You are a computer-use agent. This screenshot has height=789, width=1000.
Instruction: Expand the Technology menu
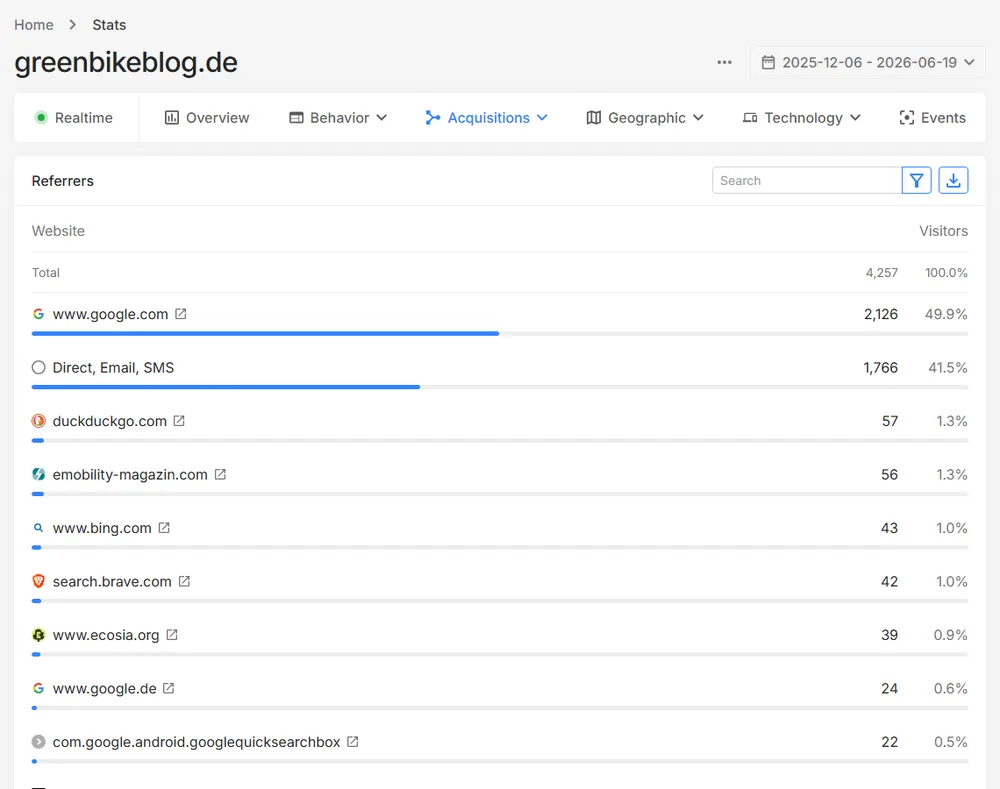point(802,118)
